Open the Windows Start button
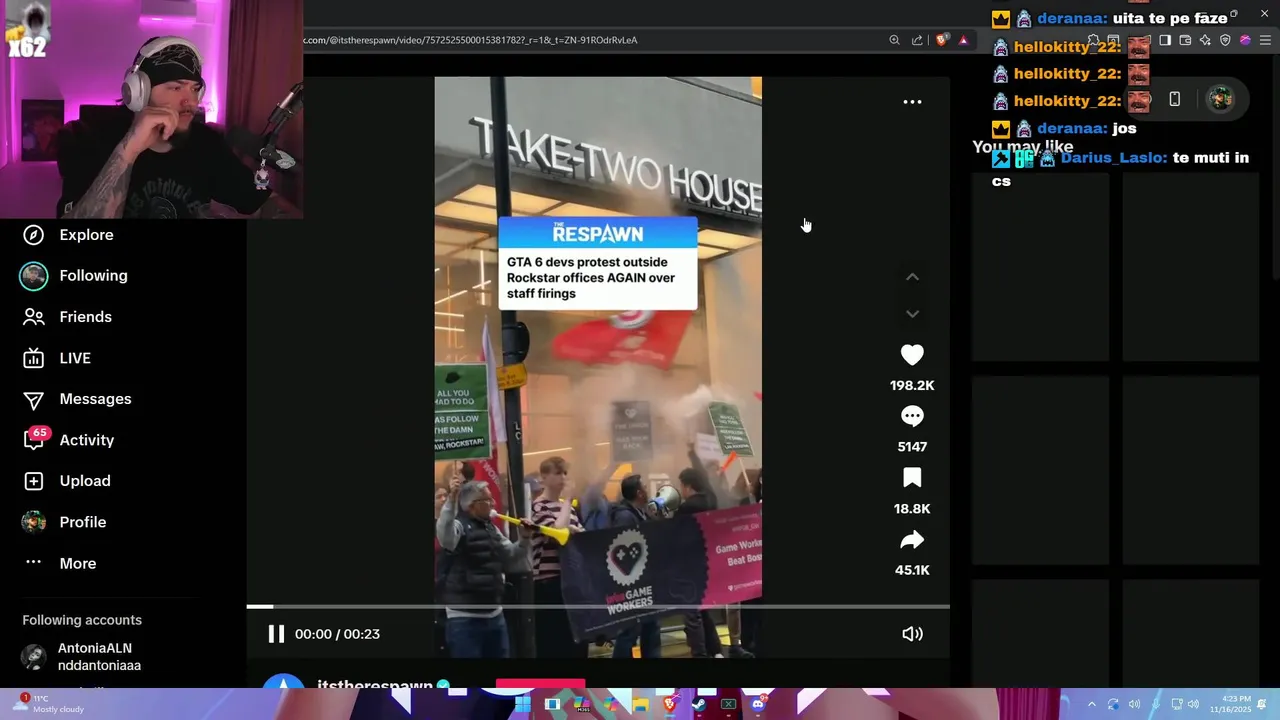Viewport: 1280px width, 720px height. 523,705
